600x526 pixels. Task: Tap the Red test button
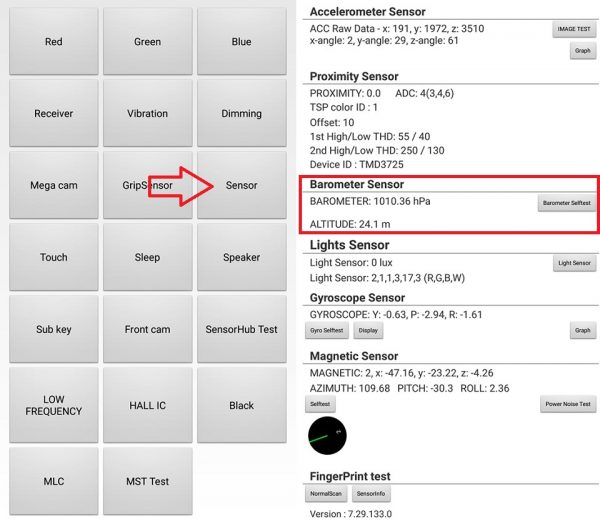point(54,41)
